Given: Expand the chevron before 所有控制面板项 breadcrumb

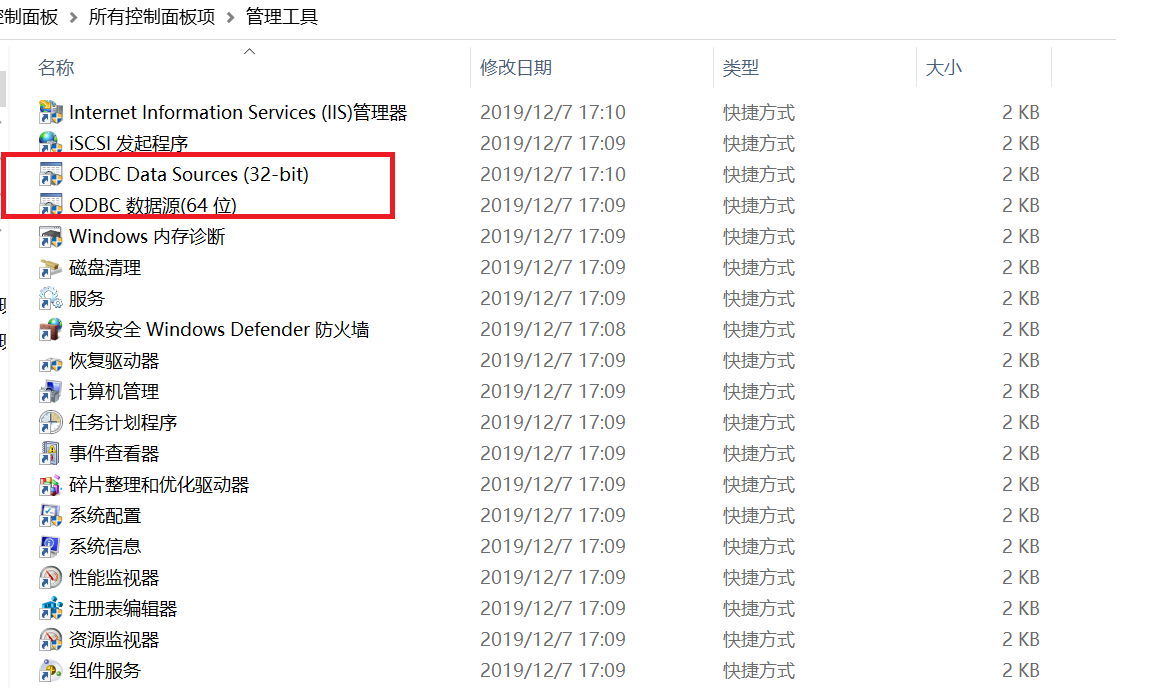Looking at the screenshot, I should click(x=73, y=18).
